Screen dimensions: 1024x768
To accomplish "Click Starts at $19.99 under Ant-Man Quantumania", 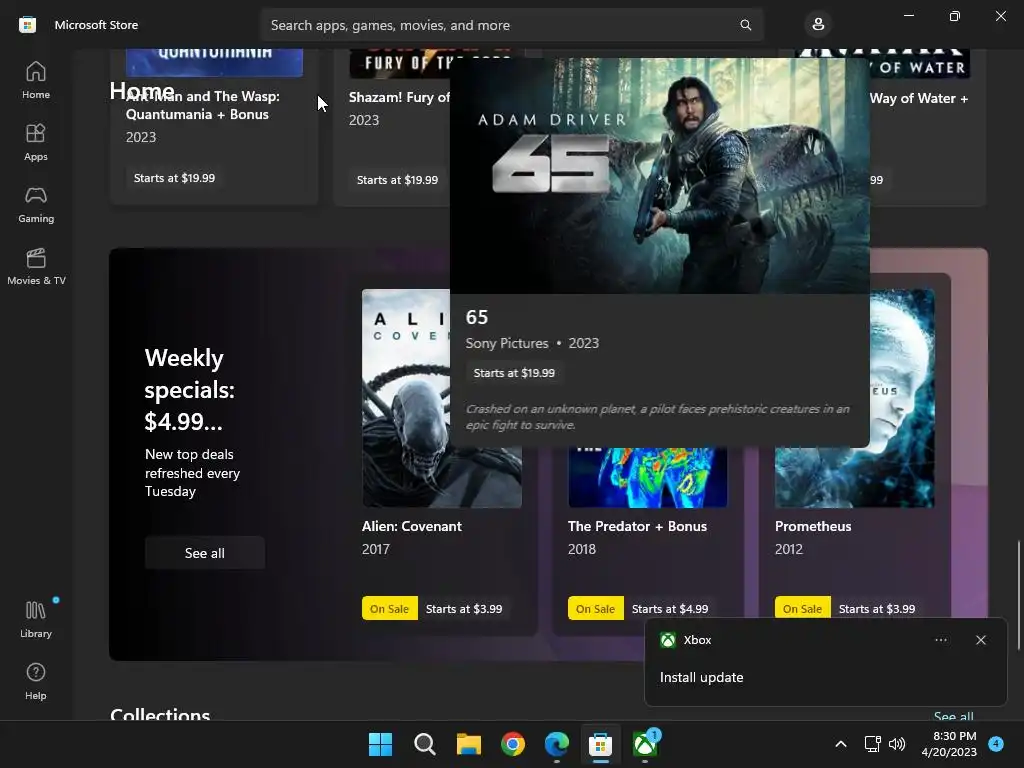I will click(174, 178).
